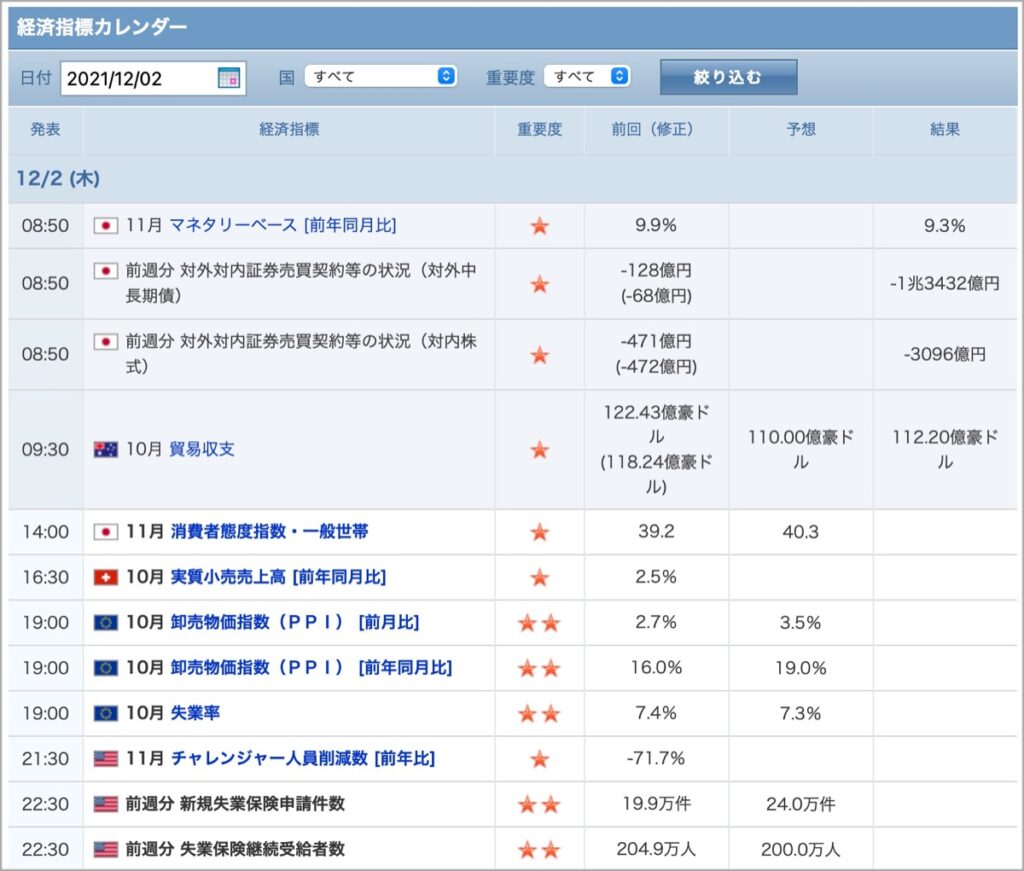This screenshot has height=871, width=1024.
Task: Click the 16:30 time cell
Action: point(45,577)
